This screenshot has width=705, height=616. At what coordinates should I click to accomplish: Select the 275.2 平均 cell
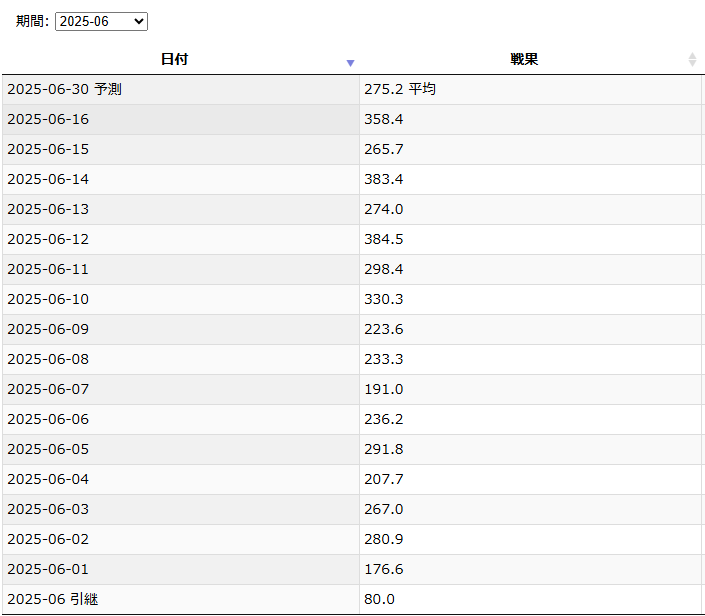pos(531,89)
